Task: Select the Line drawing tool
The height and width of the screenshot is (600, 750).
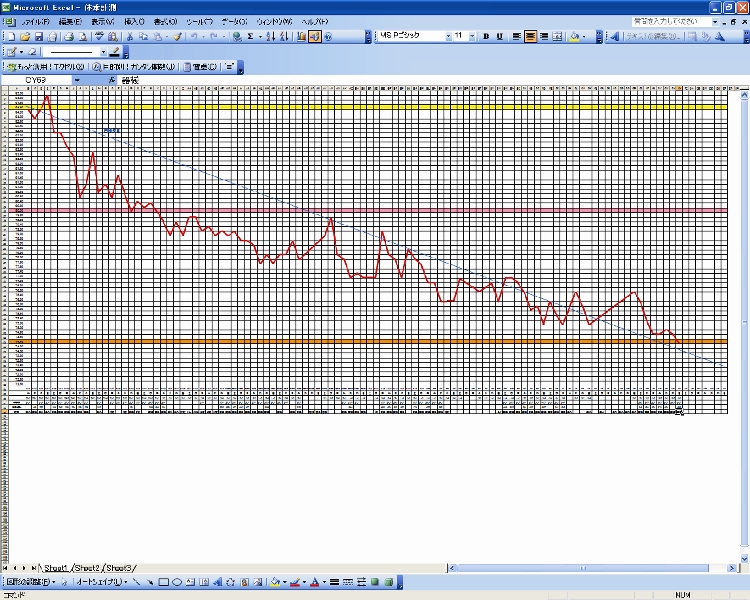Action: point(137,582)
